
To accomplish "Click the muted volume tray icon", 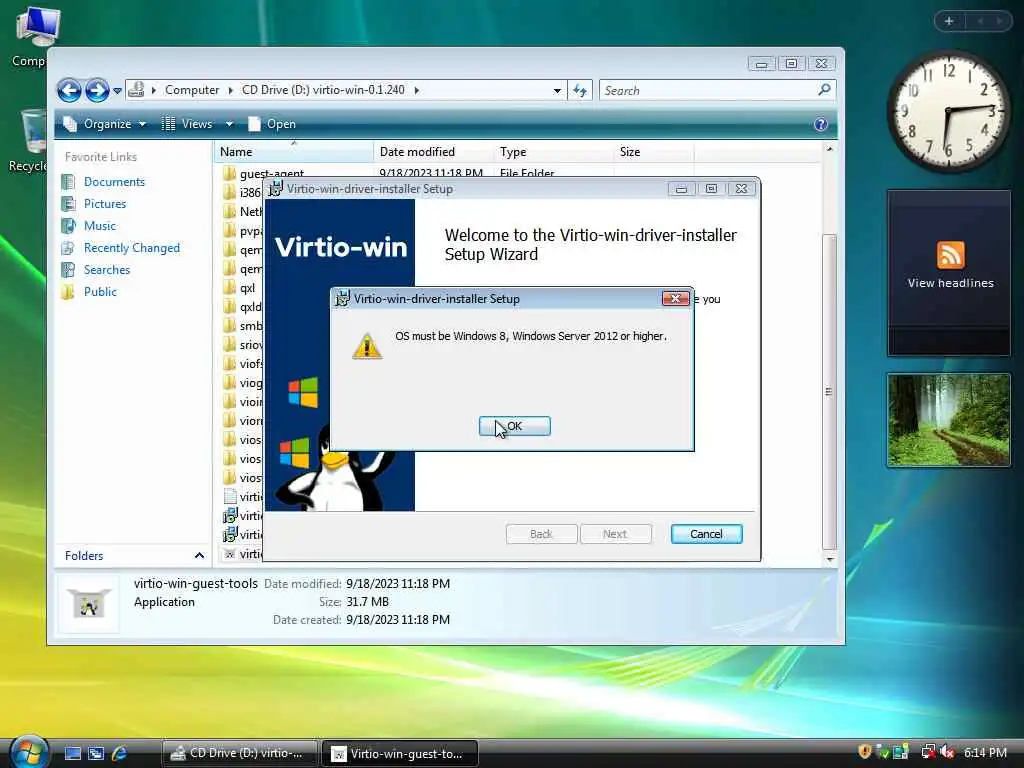I will tap(948, 752).
